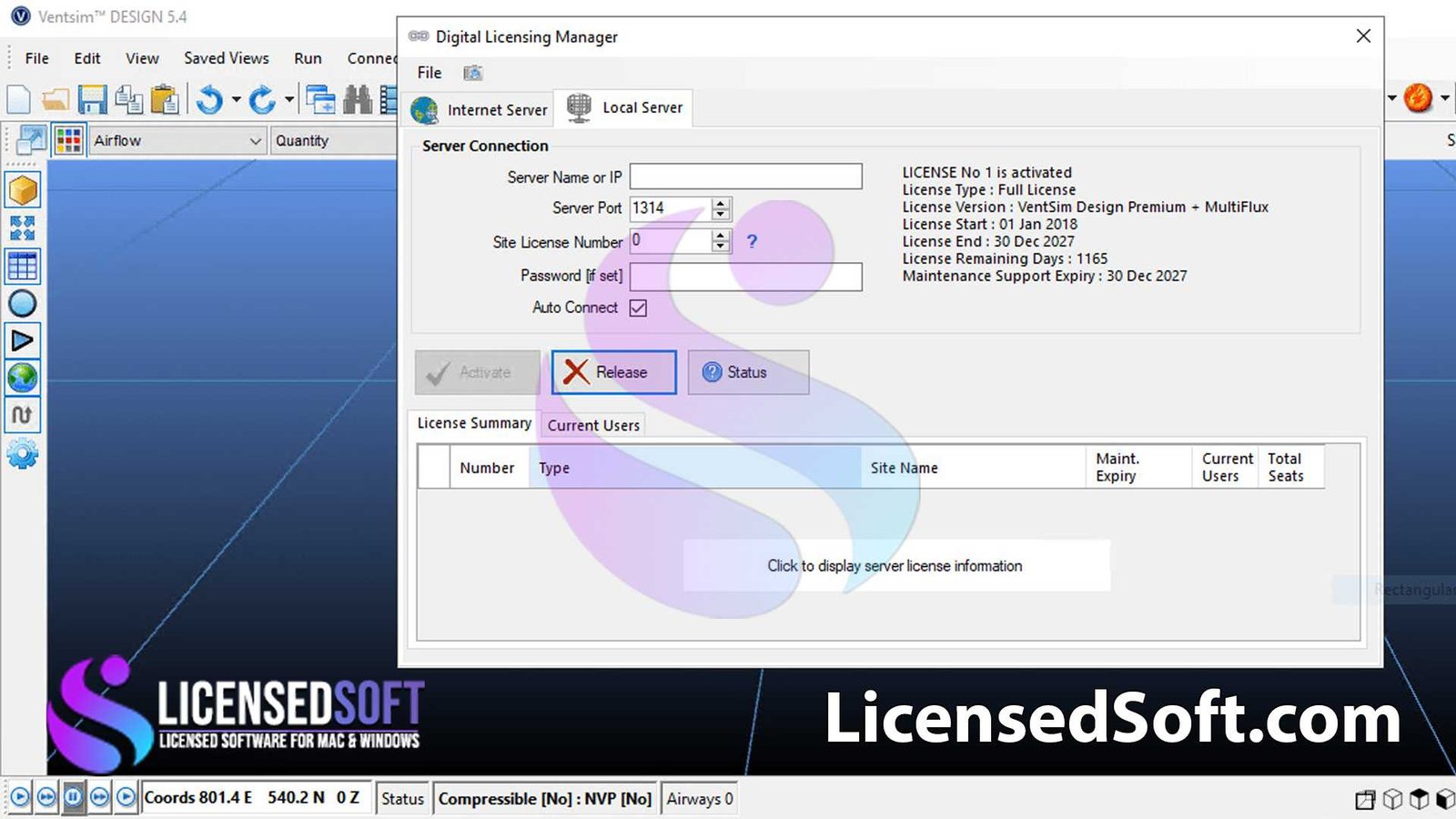Open File menu in Licensing Manager dialog
The width and height of the screenshot is (1456, 819).
pos(430,73)
